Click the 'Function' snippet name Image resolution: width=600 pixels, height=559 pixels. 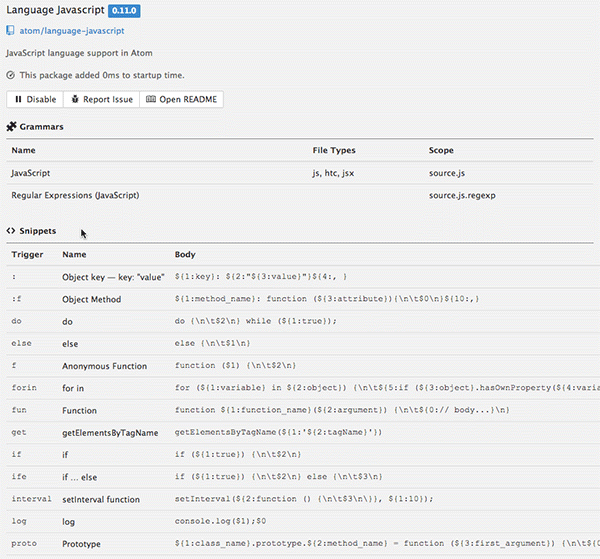(x=80, y=411)
